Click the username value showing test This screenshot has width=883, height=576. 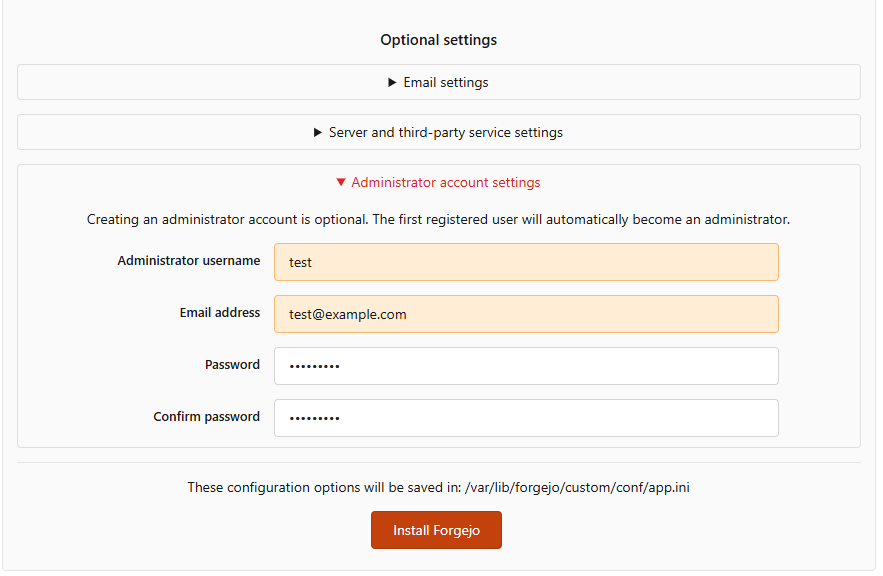[x=299, y=261]
